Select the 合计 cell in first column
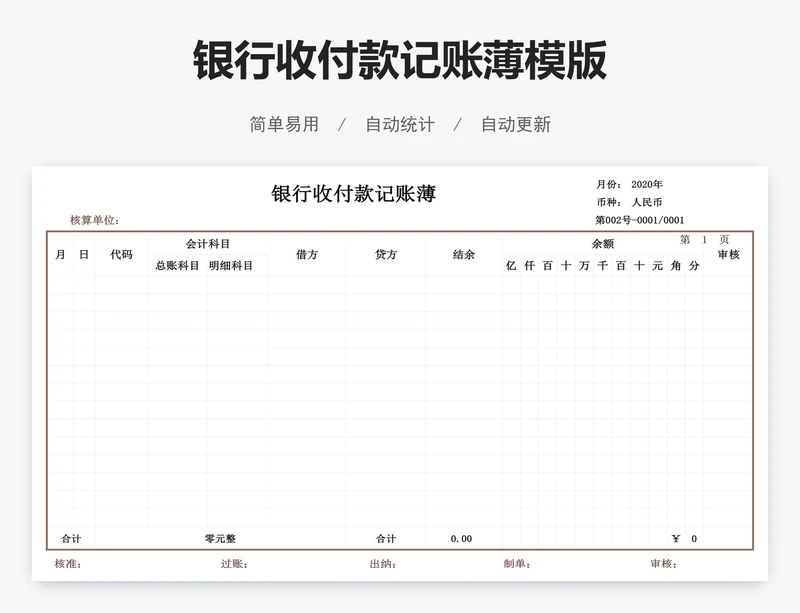Screen dimensions: 800x613 pos(71,538)
